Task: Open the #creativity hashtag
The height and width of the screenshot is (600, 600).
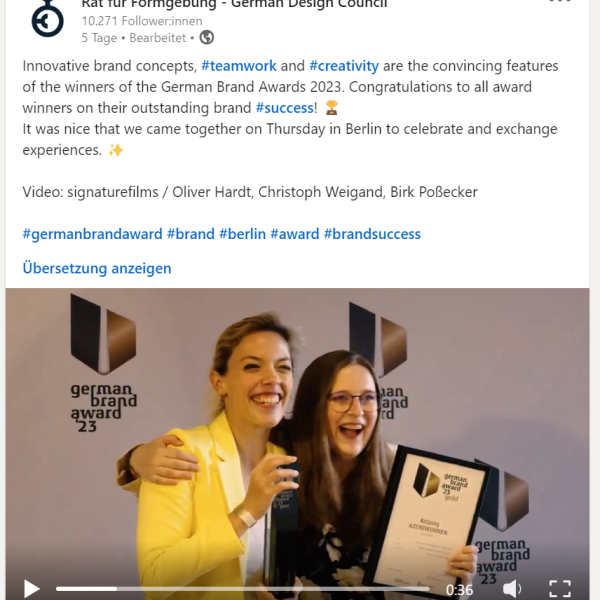Action: [344, 66]
